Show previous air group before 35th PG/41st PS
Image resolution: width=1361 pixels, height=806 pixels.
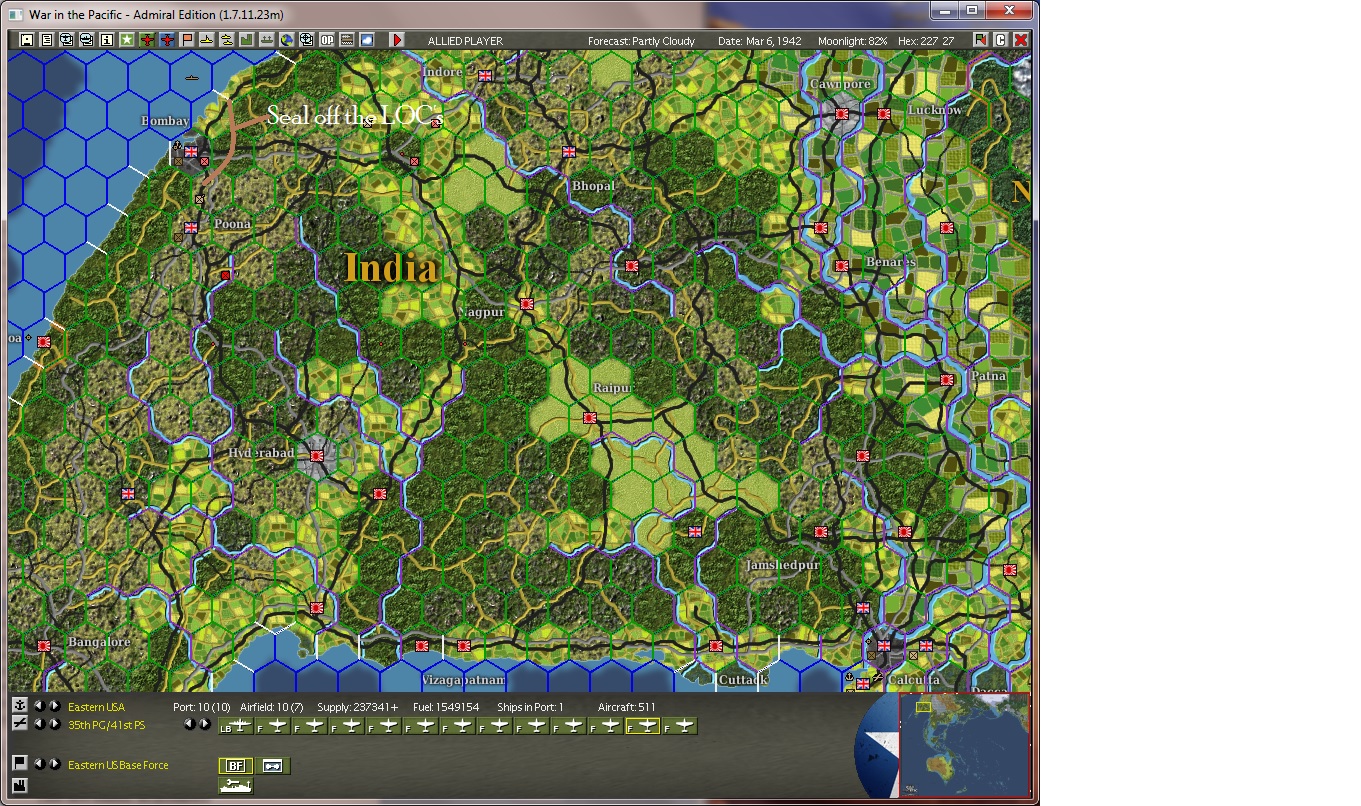(x=40, y=724)
